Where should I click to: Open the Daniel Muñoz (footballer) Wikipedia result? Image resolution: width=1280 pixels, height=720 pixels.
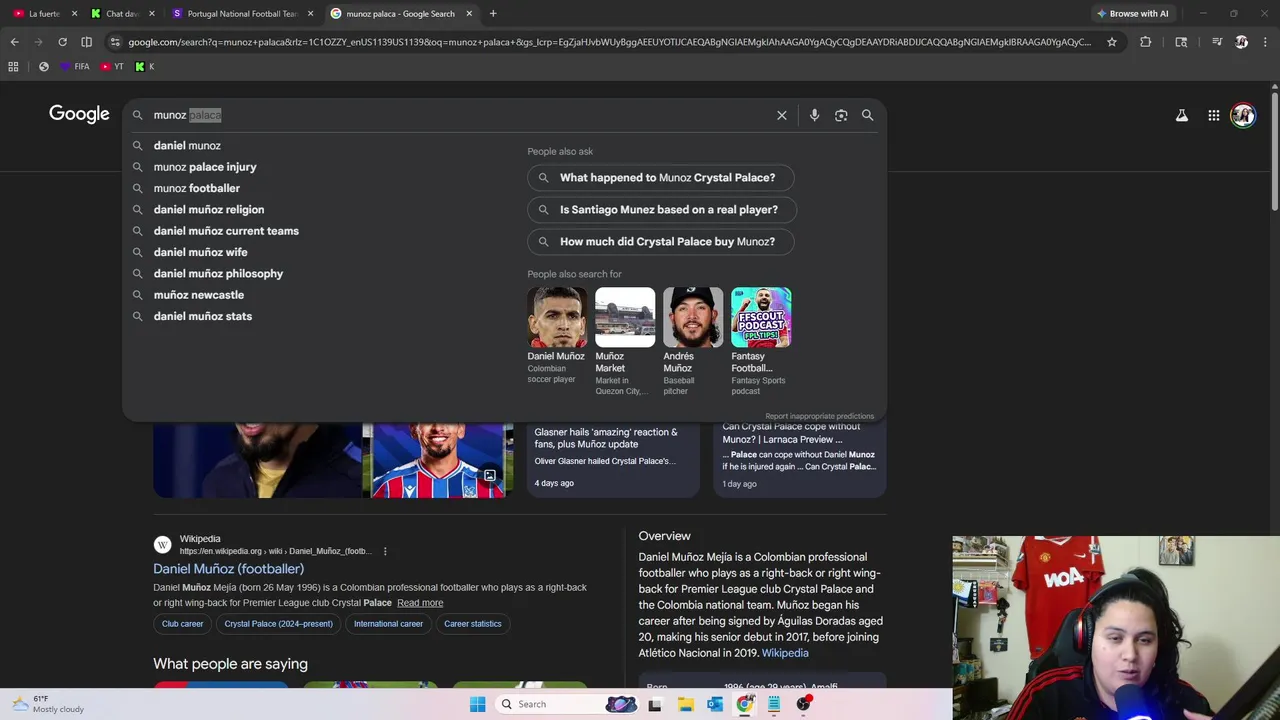[228, 569]
